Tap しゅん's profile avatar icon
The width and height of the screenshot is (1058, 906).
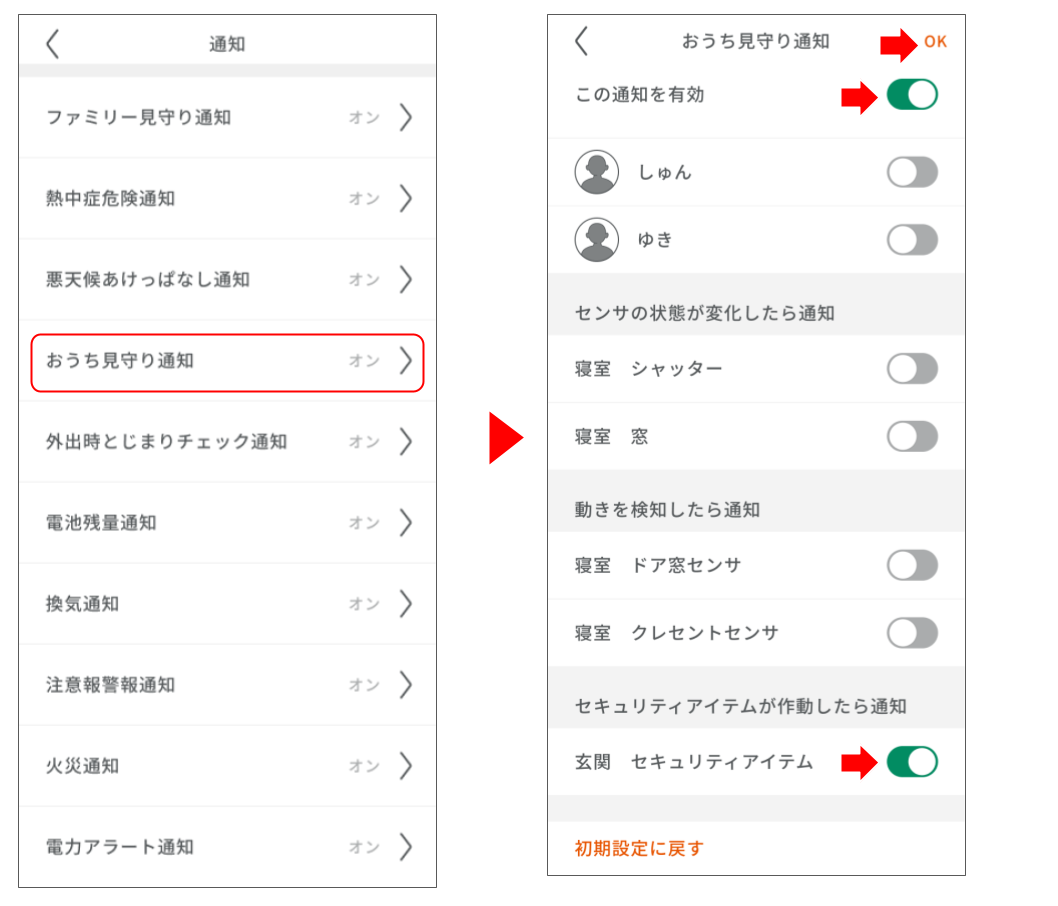595,171
